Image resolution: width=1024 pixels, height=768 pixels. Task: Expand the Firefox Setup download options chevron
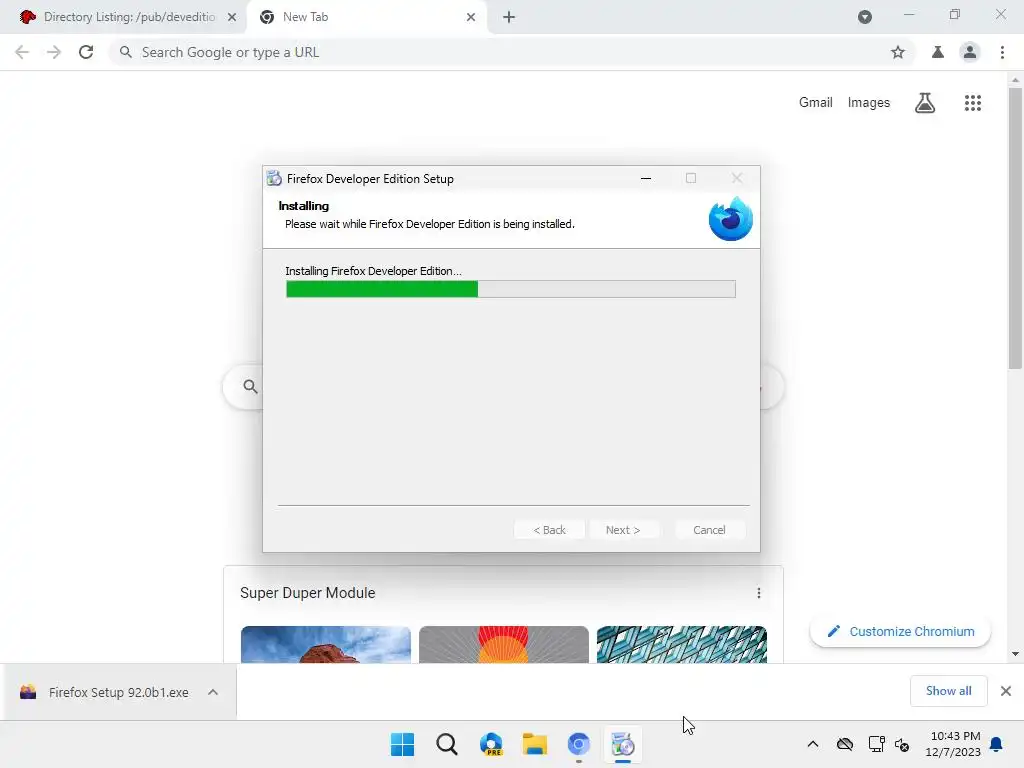(213, 692)
